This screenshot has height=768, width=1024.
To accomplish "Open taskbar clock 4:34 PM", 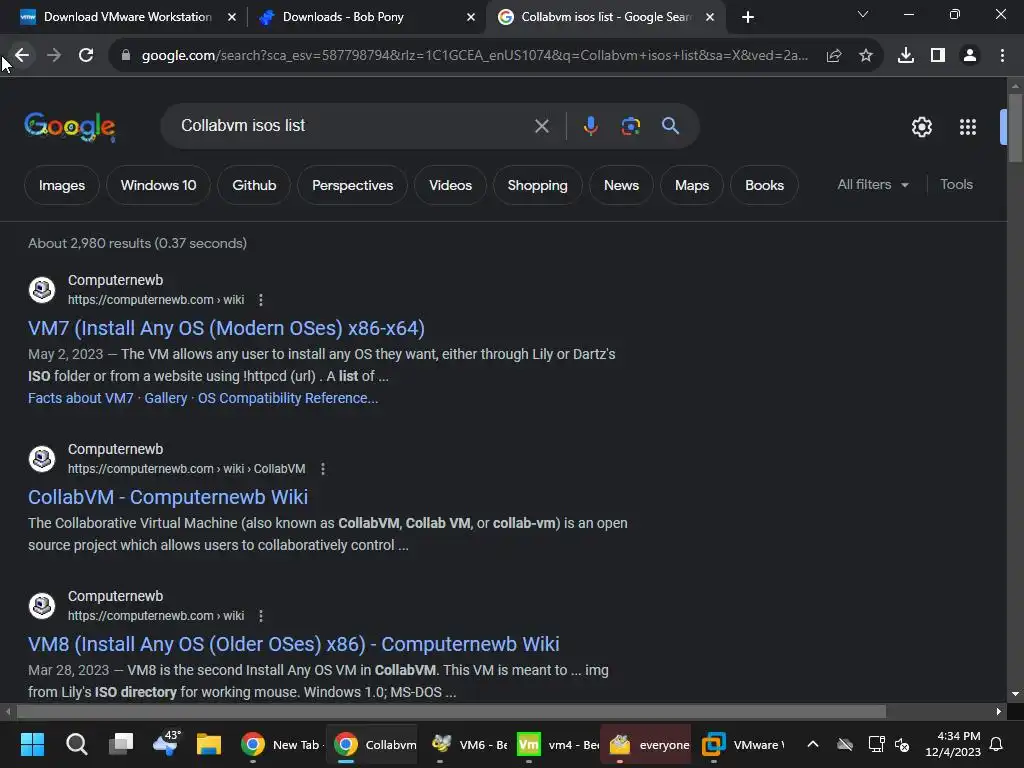I will (953, 744).
